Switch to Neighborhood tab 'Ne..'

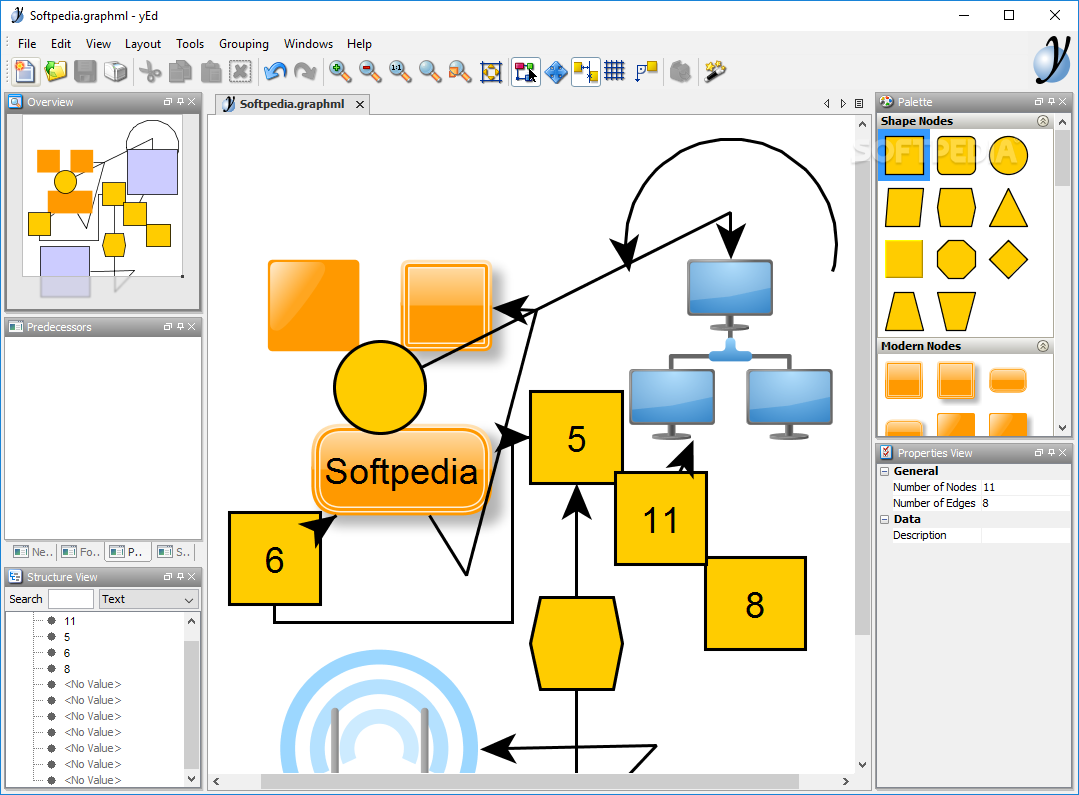pos(32,551)
